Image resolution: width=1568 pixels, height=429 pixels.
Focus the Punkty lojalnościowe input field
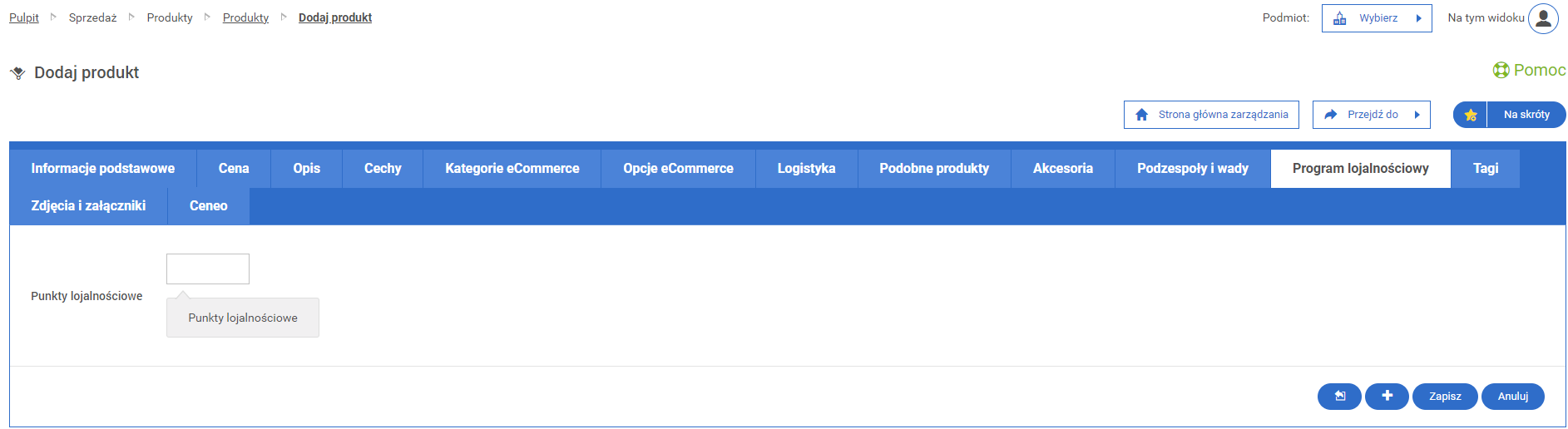pyautogui.click(x=208, y=269)
